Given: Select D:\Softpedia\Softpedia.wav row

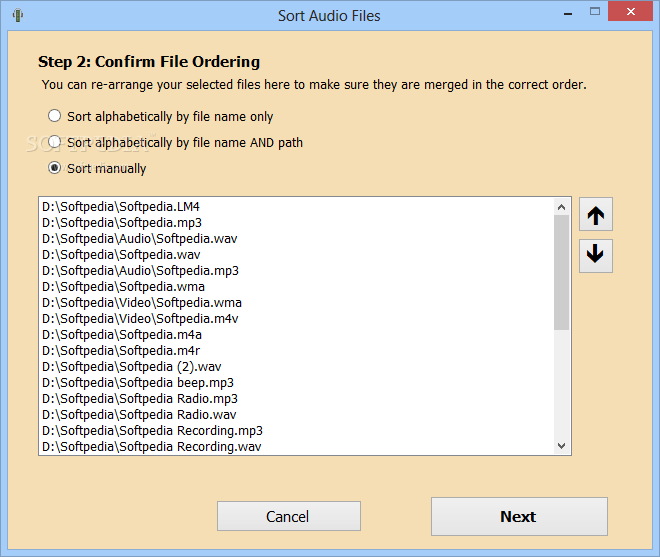Looking at the screenshot, I should tap(297, 255).
